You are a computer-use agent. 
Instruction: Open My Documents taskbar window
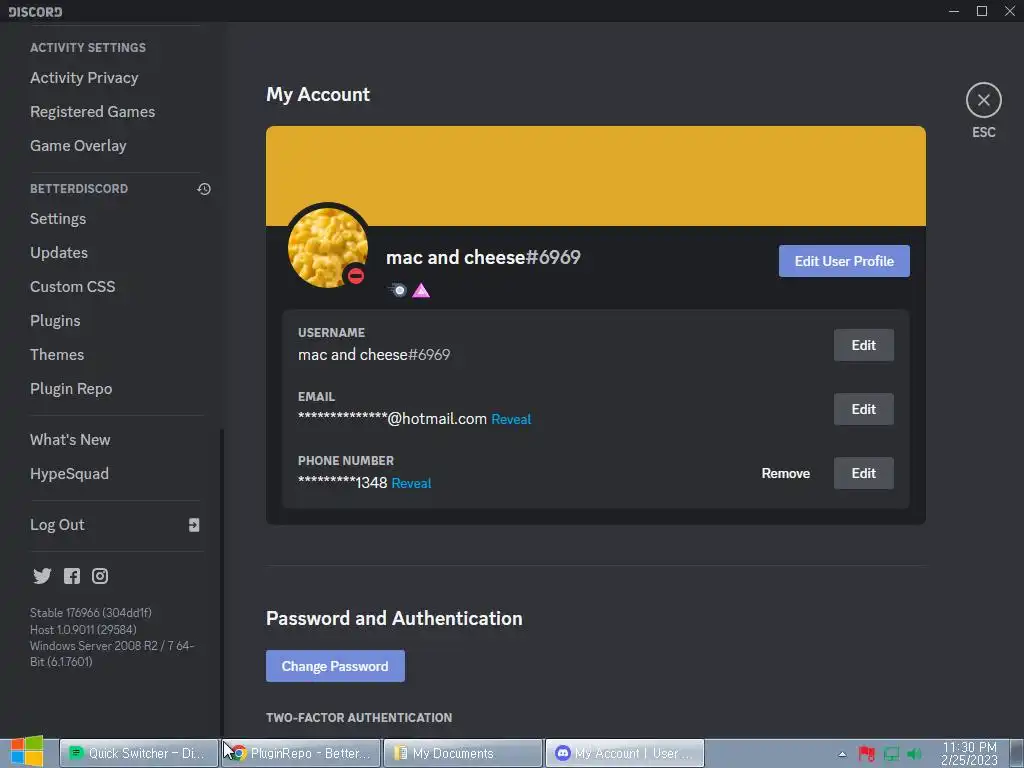click(463, 753)
